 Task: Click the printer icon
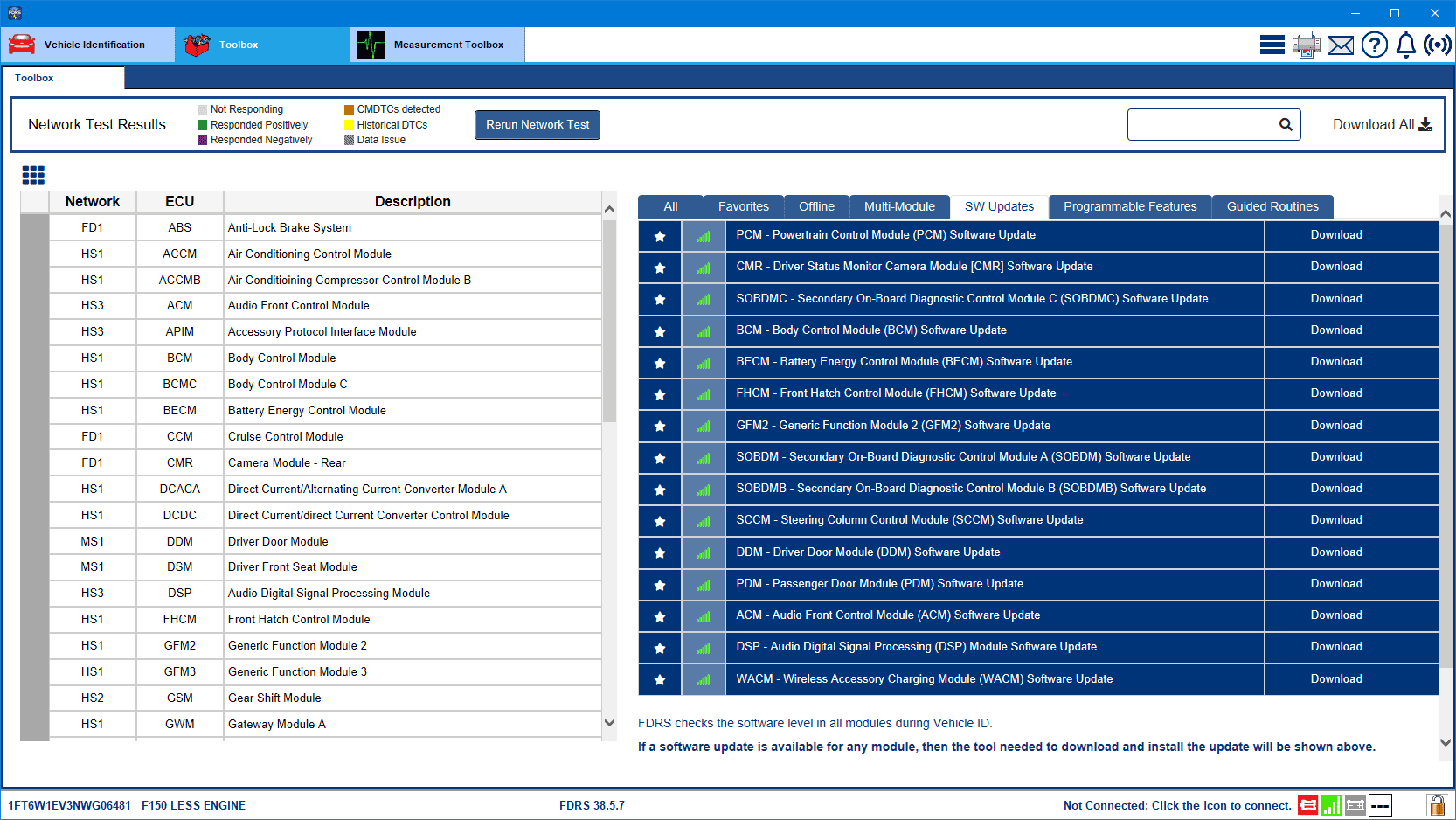(1306, 45)
